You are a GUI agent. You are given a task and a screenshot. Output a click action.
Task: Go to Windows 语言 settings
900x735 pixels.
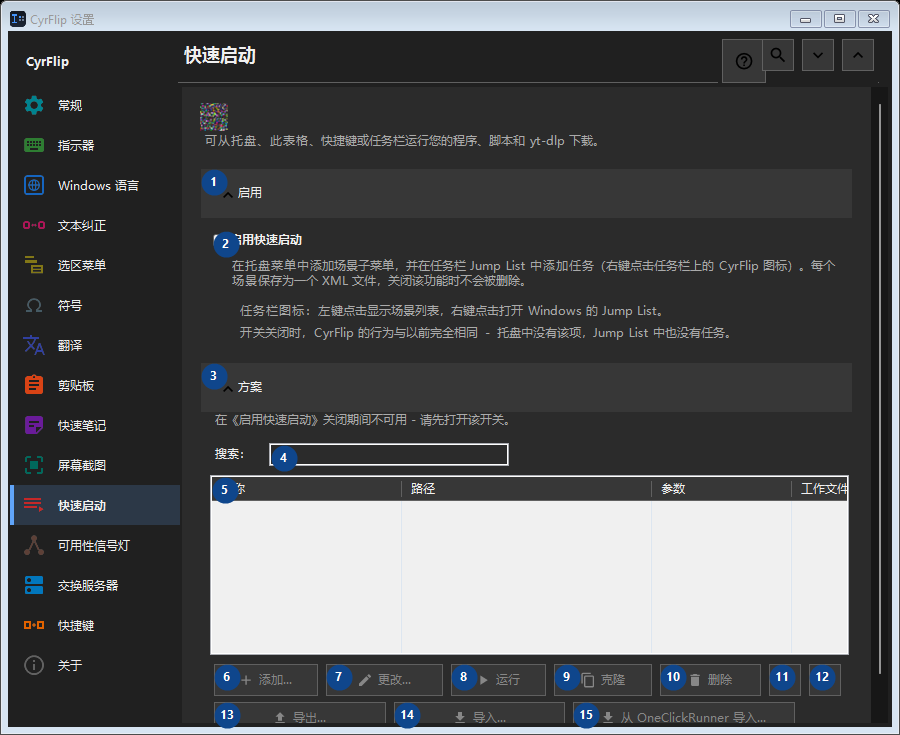(95, 186)
